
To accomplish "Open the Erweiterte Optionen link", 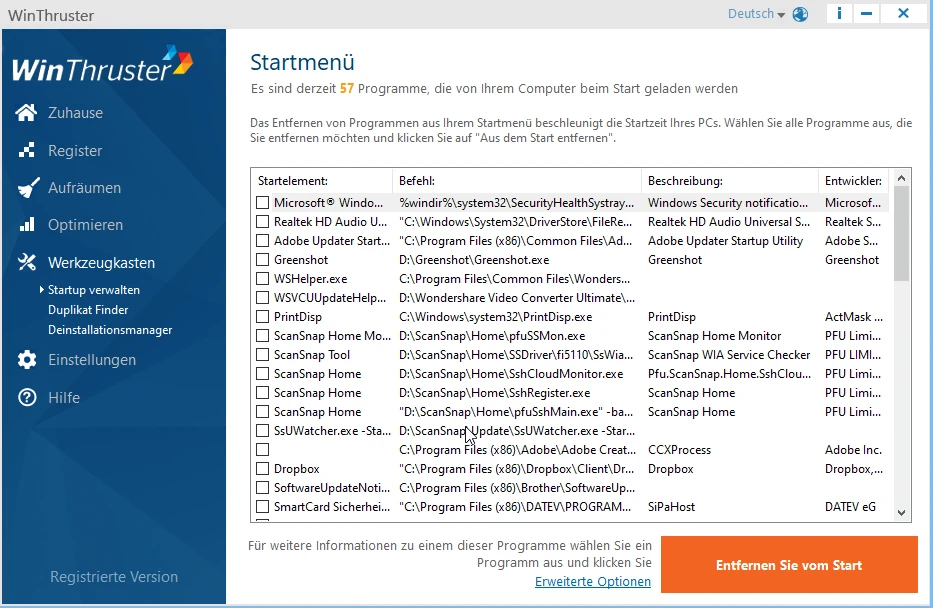I will (593, 582).
